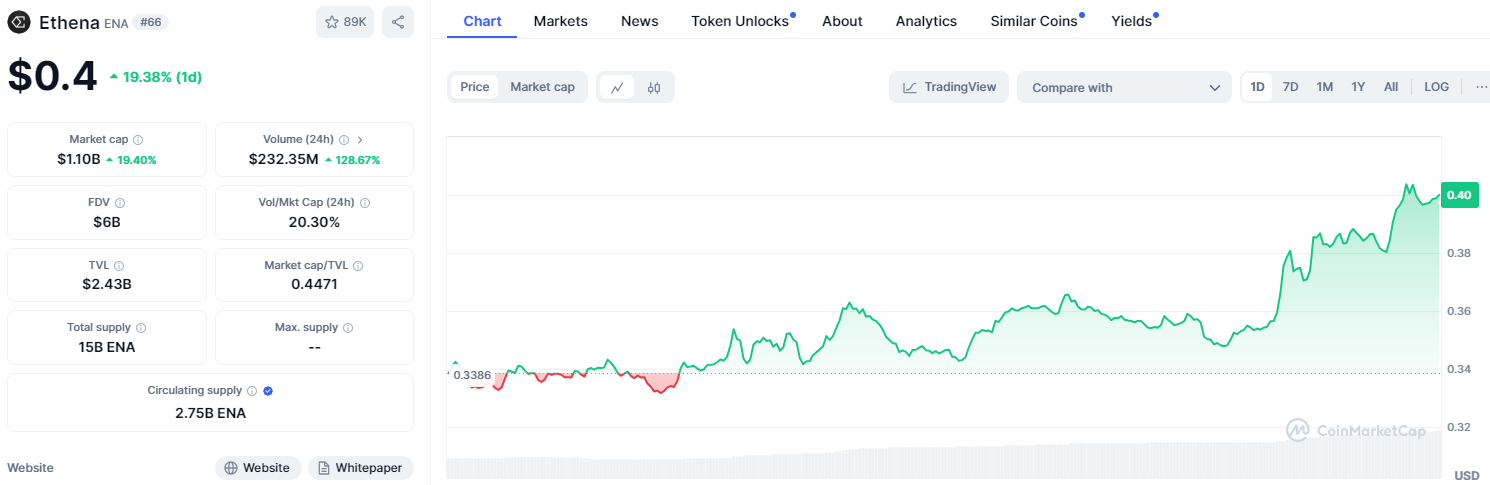Viewport: 1490px width, 485px height.
Task: Click Vol/Mkt Cap (24h) info icon
Action: tap(364, 203)
